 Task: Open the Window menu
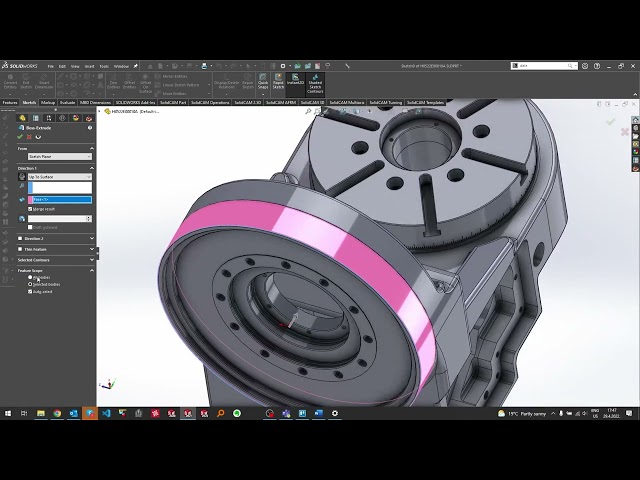(121, 66)
